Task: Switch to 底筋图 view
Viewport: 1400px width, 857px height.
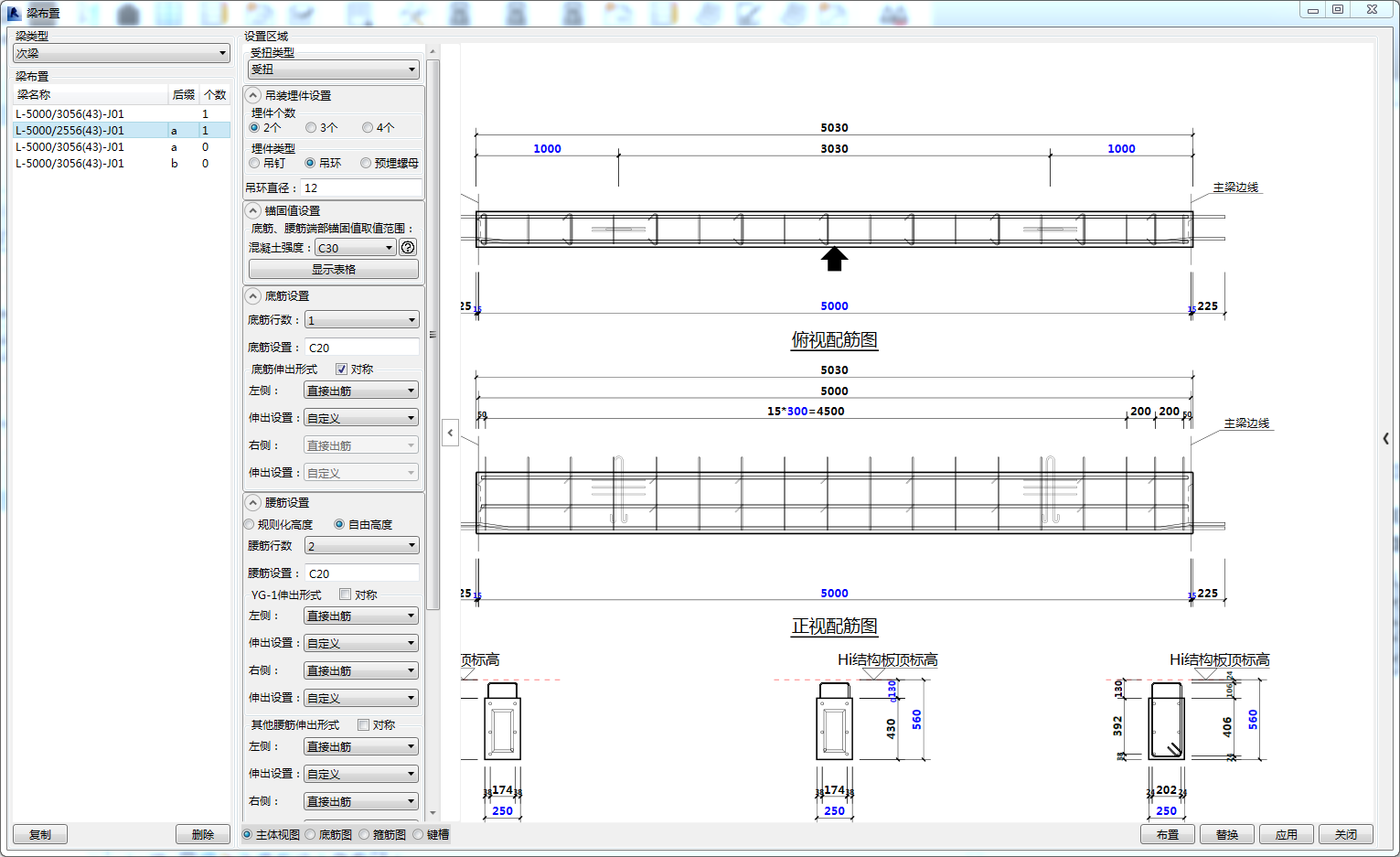Action: click(328, 835)
